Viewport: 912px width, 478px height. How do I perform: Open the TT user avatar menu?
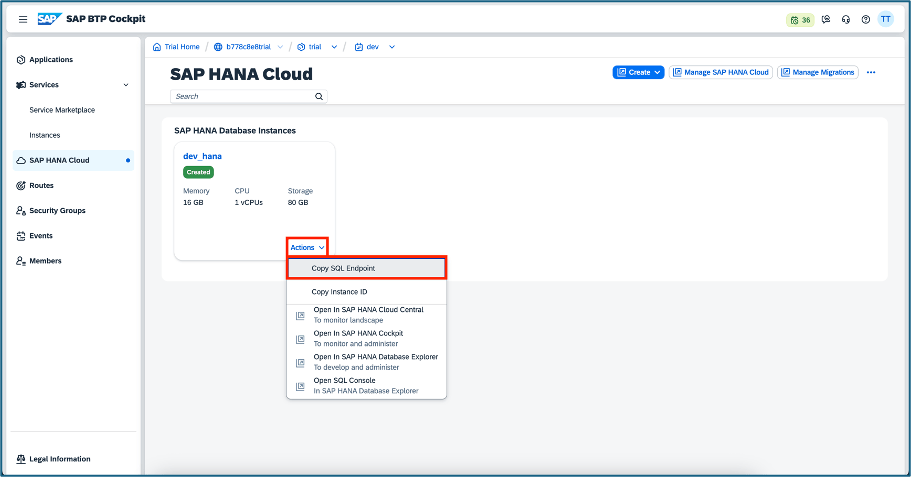point(886,19)
